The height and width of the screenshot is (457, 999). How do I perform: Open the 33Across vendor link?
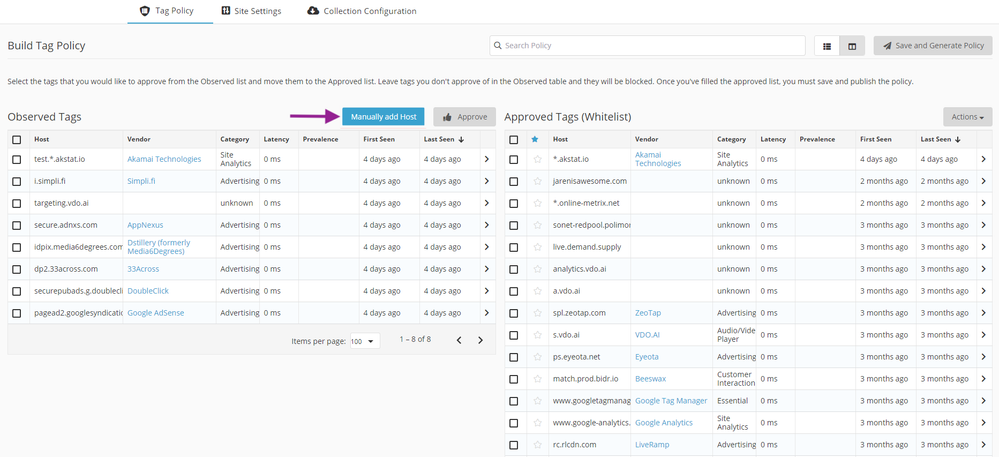pyautogui.click(x=143, y=269)
